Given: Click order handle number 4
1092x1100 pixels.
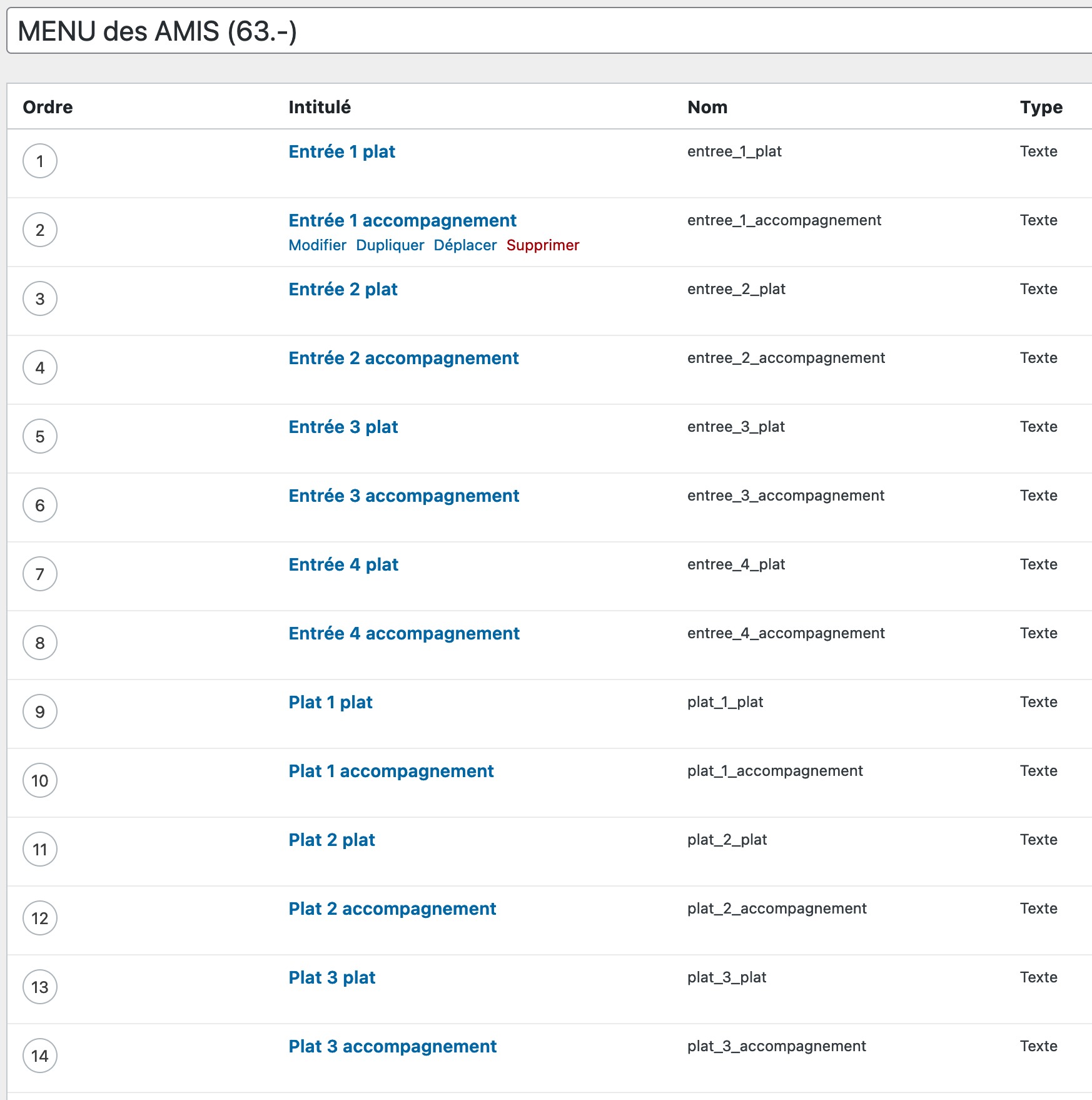Looking at the screenshot, I should coord(40,368).
